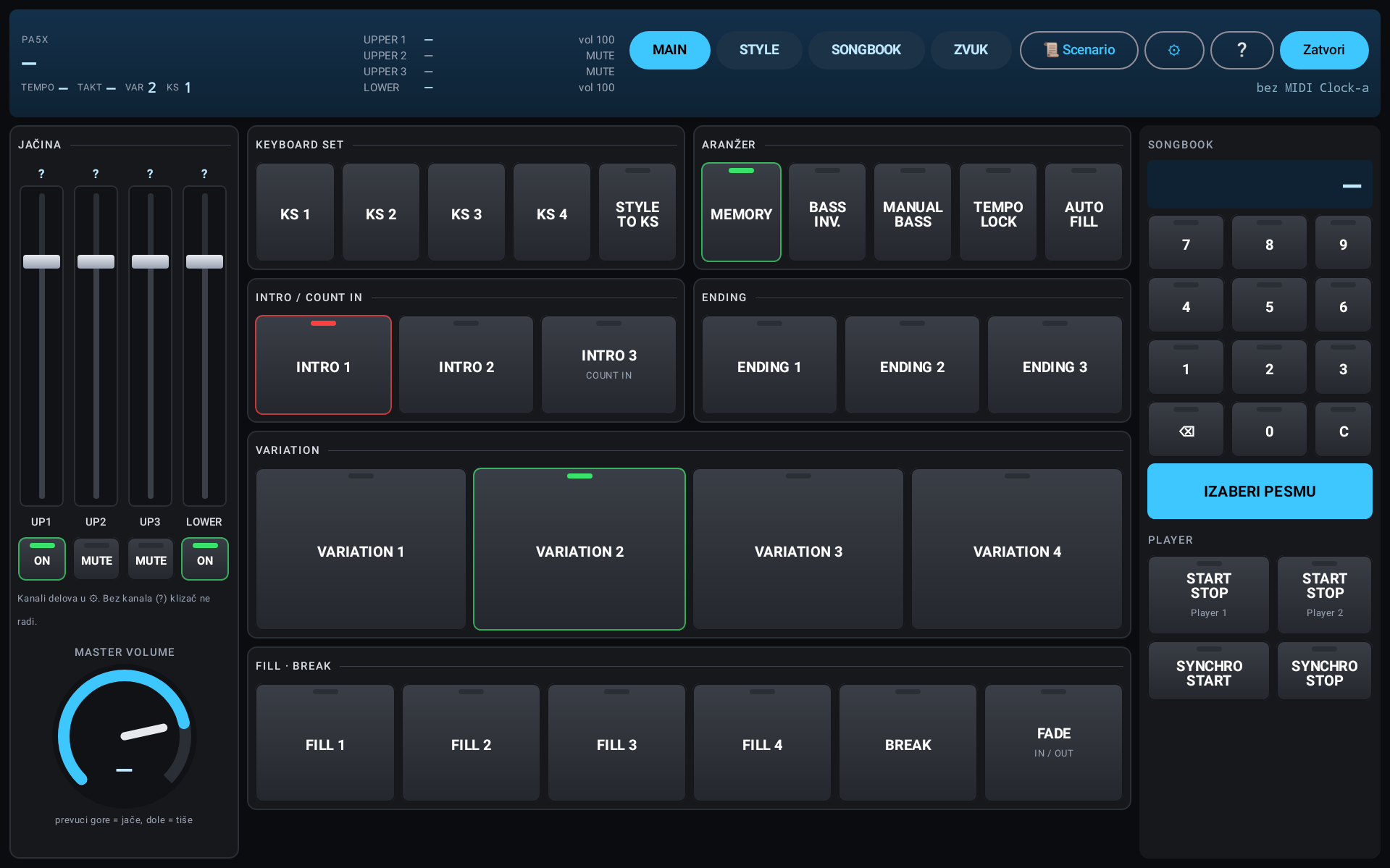Select VARIATION 3
Image resolution: width=1390 pixels, height=868 pixels.
(798, 549)
